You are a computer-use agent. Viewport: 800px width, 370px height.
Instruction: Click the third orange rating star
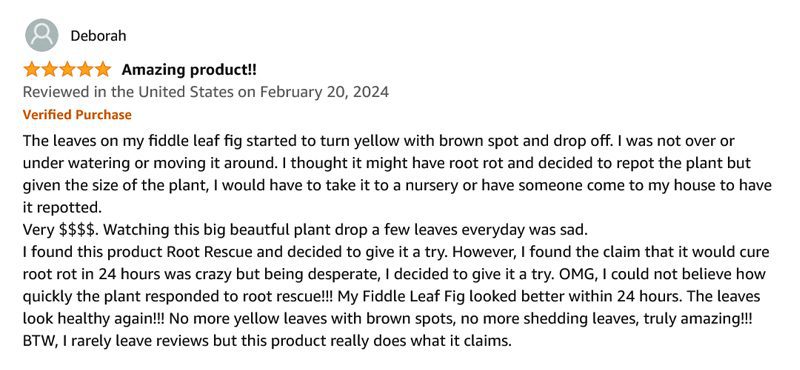point(67,69)
